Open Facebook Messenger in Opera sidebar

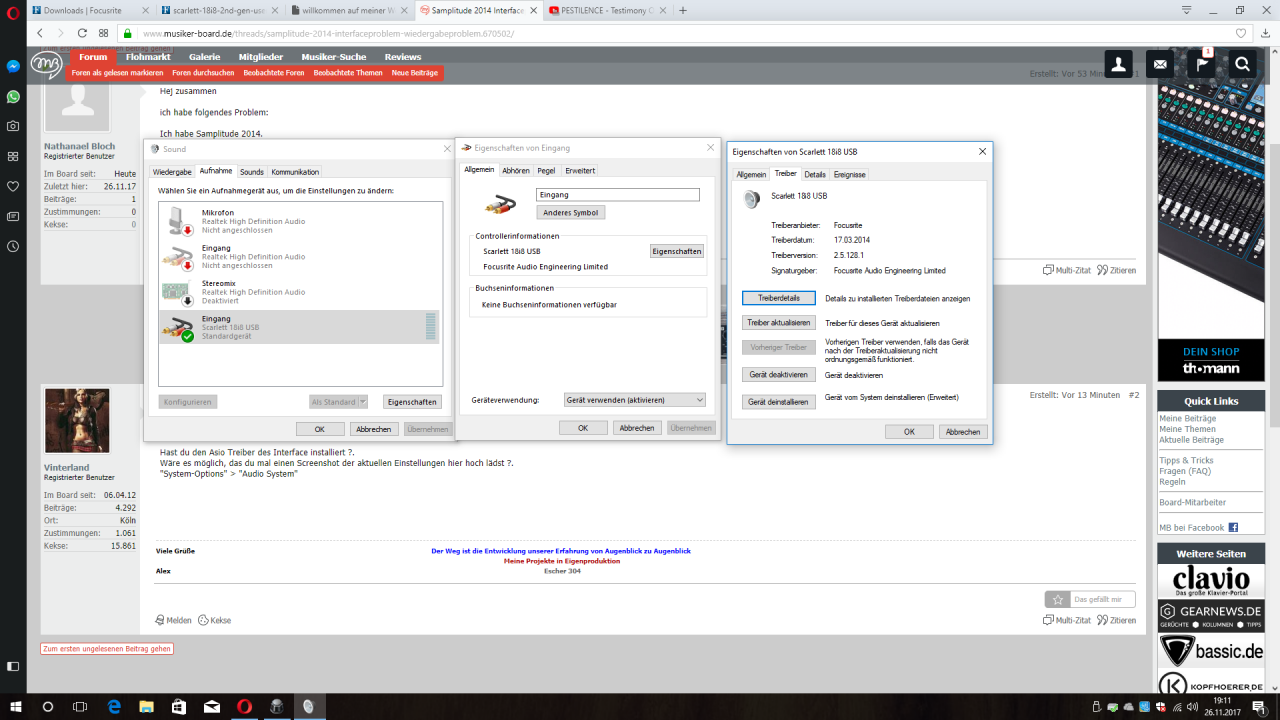(x=13, y=66)
